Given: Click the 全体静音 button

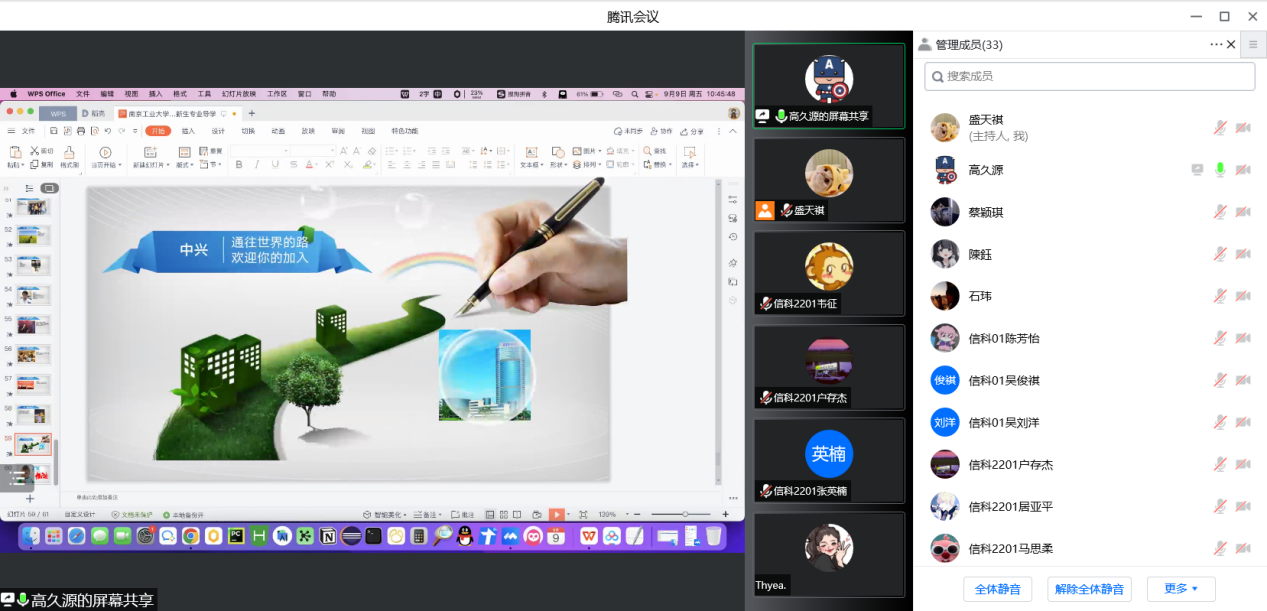Looking at the screenshot, I should tap(997, 589).
